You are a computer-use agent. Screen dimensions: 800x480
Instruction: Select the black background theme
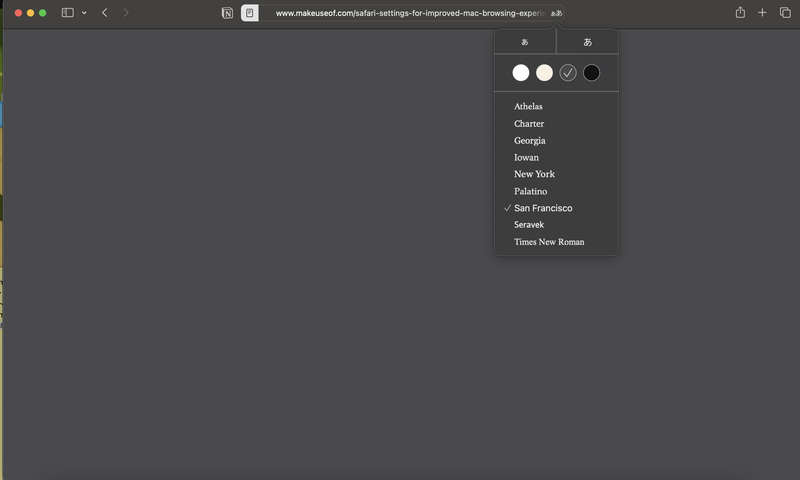pos(591,72)
